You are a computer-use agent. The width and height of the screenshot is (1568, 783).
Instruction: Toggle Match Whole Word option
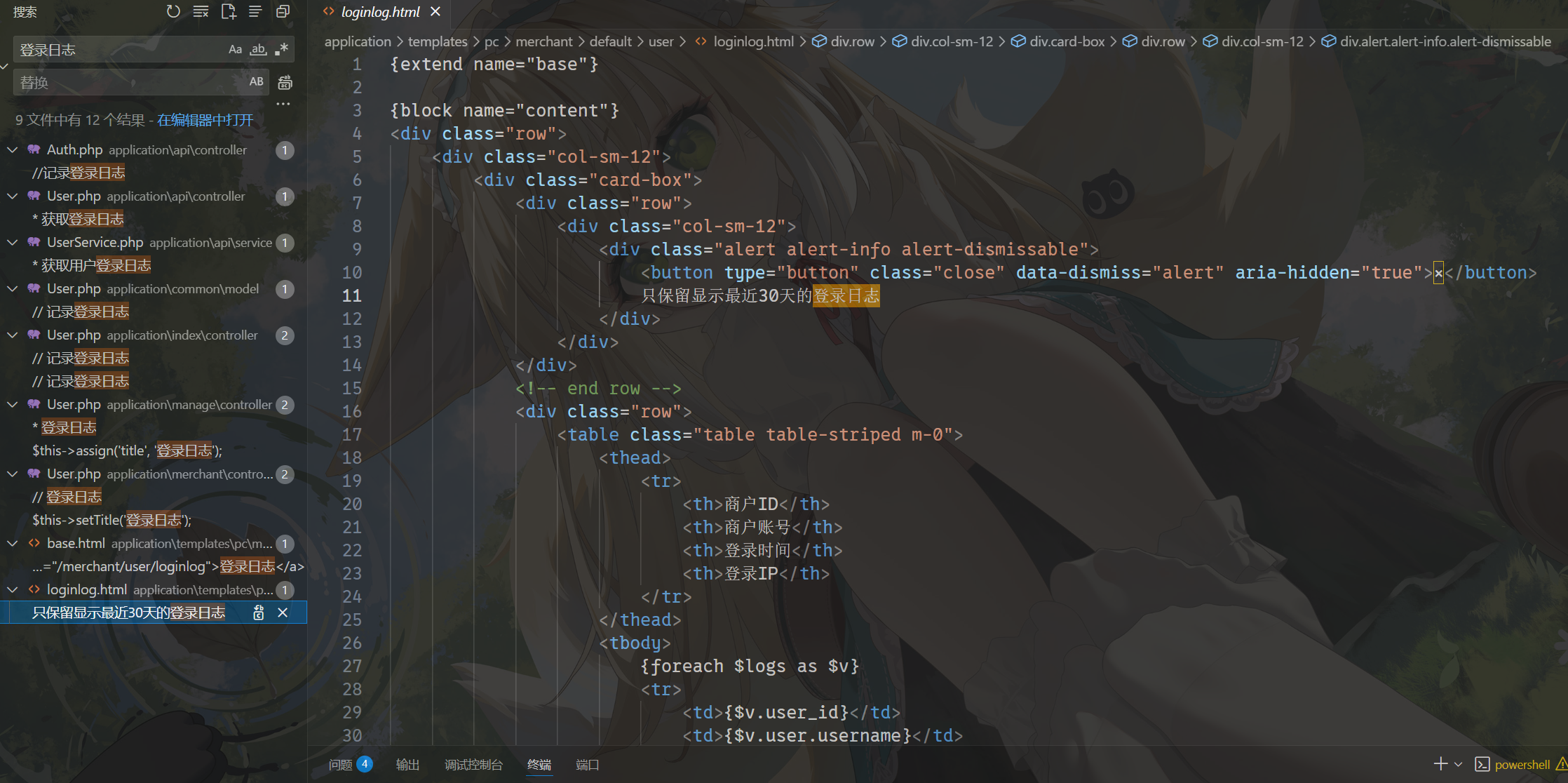coord(258,49)
